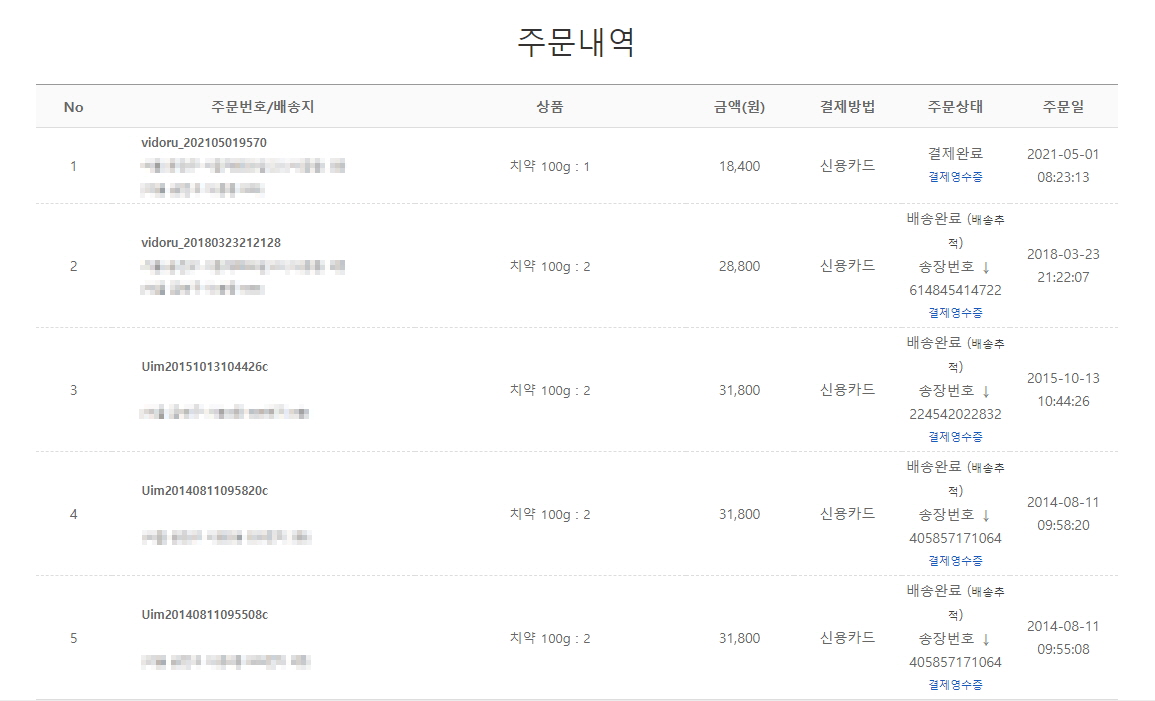Show 결제영수증 for order Uim20140811095820c
This screenshot has width=1155, height=701.
pos(955,561)
